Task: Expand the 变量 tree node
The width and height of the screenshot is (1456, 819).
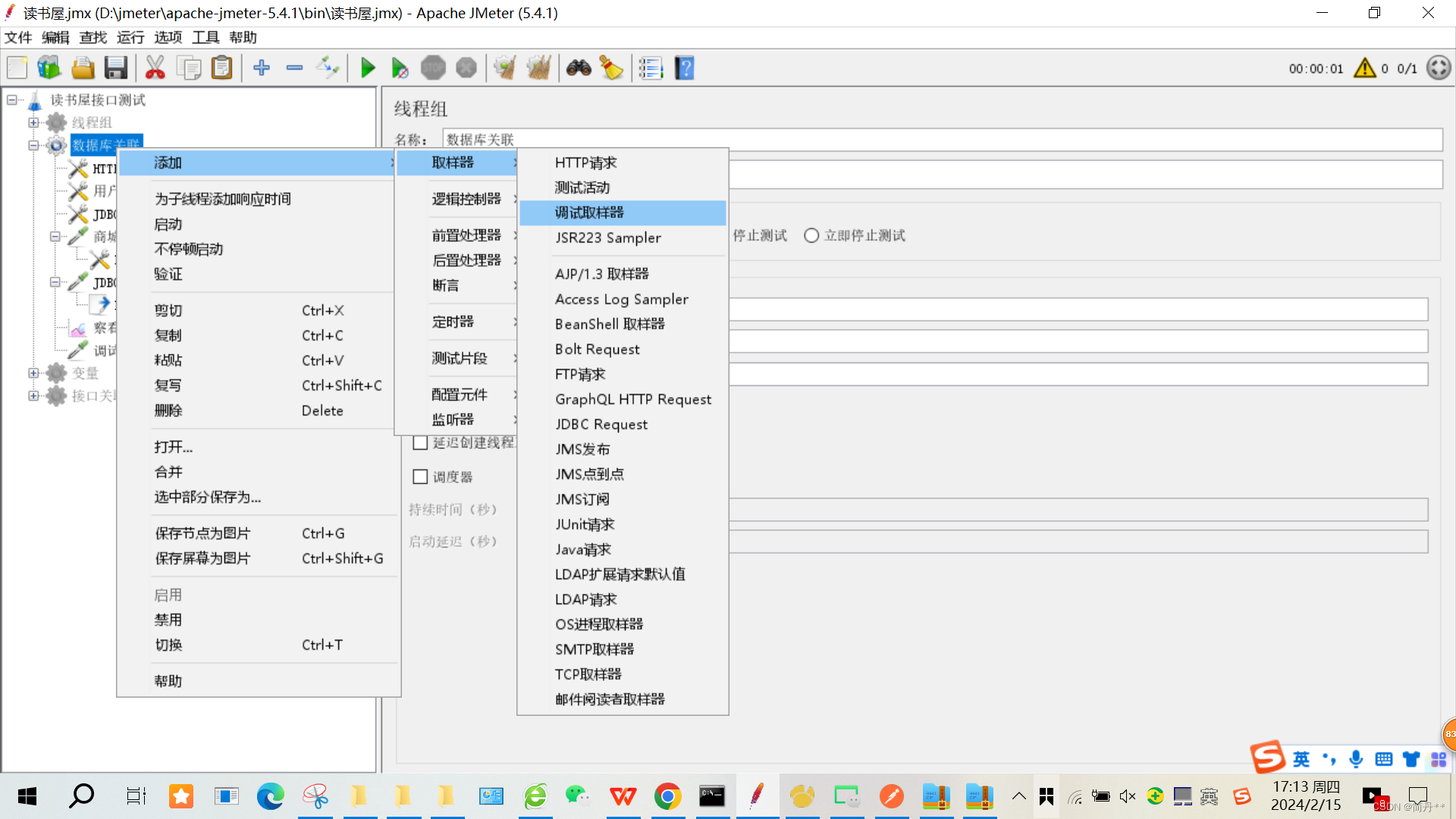Action: pyautogui.click(x=33, y=373)
